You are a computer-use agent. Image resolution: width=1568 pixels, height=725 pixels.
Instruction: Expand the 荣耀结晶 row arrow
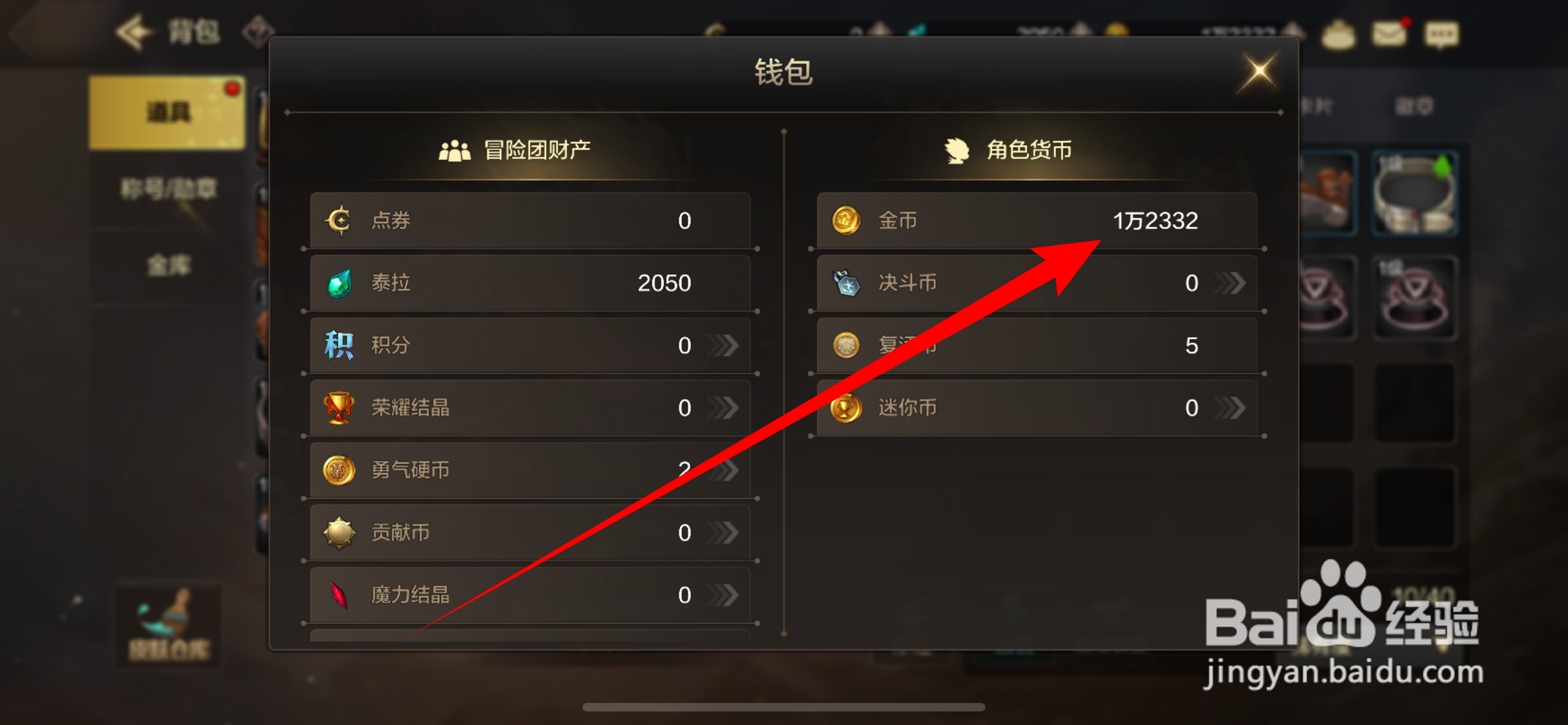coord(723,407)
